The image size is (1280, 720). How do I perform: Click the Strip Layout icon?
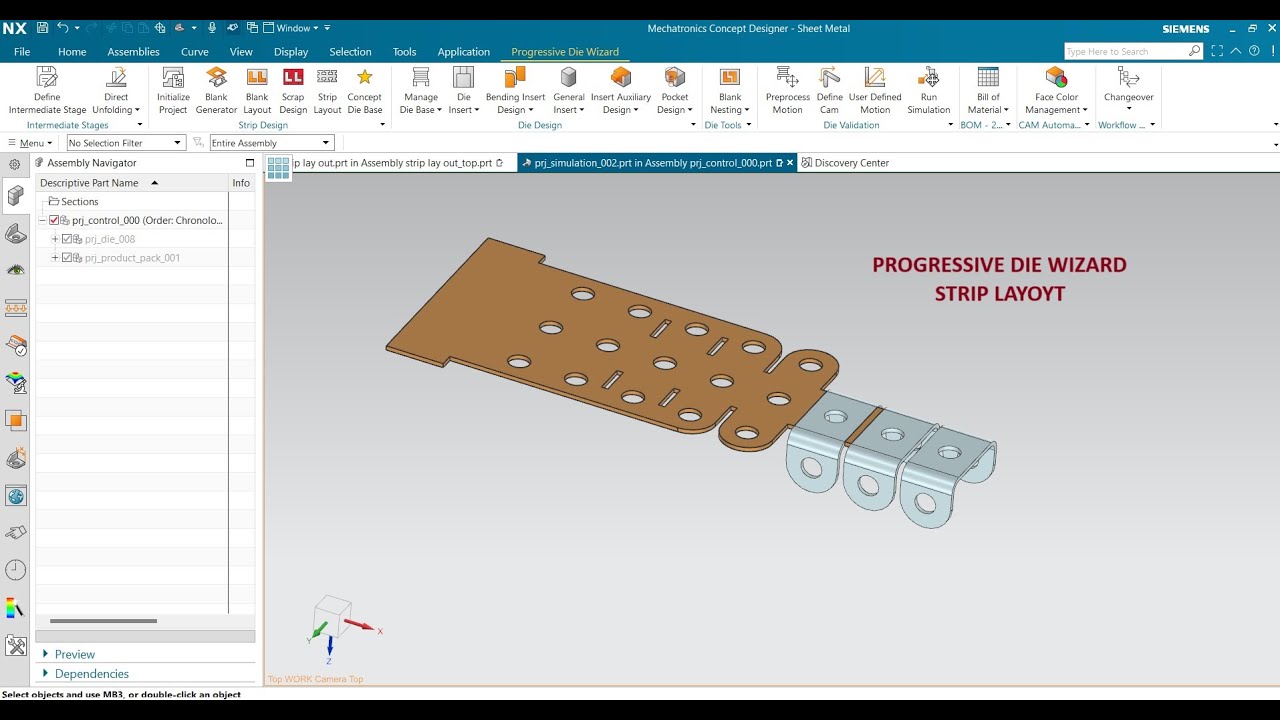pyautogui.click(x=327, y=77)
